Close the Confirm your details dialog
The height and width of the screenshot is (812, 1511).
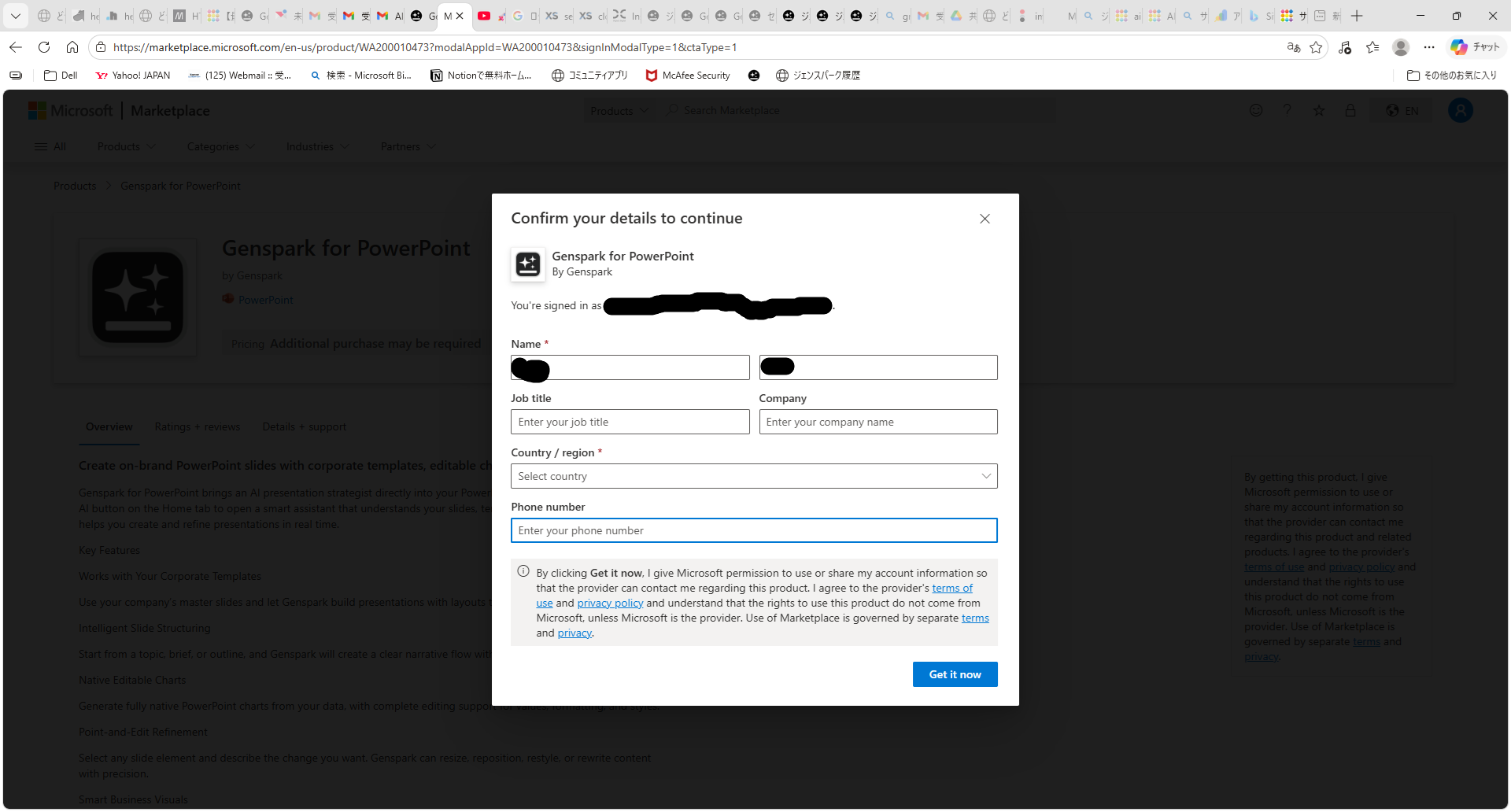pos(985,219)
